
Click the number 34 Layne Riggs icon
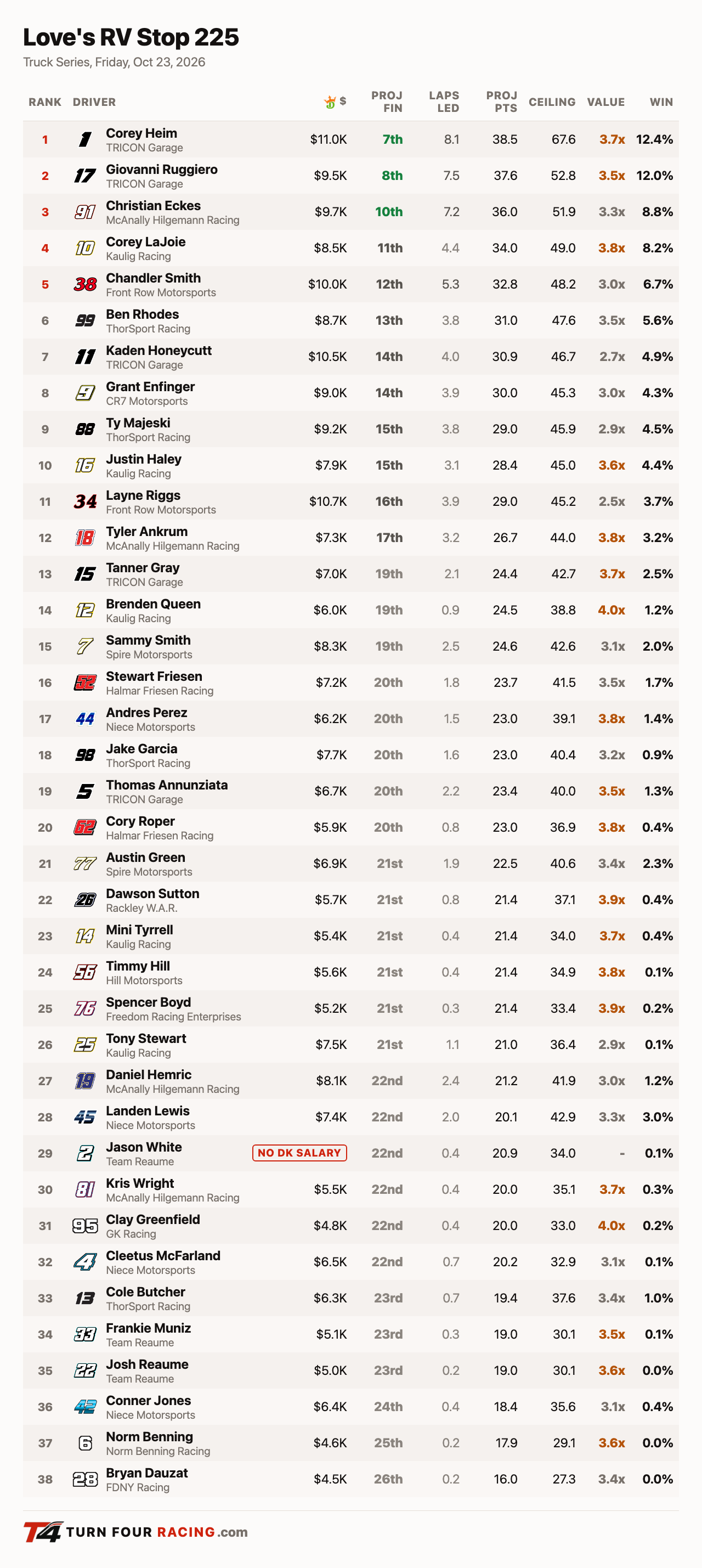click(85, 501)
